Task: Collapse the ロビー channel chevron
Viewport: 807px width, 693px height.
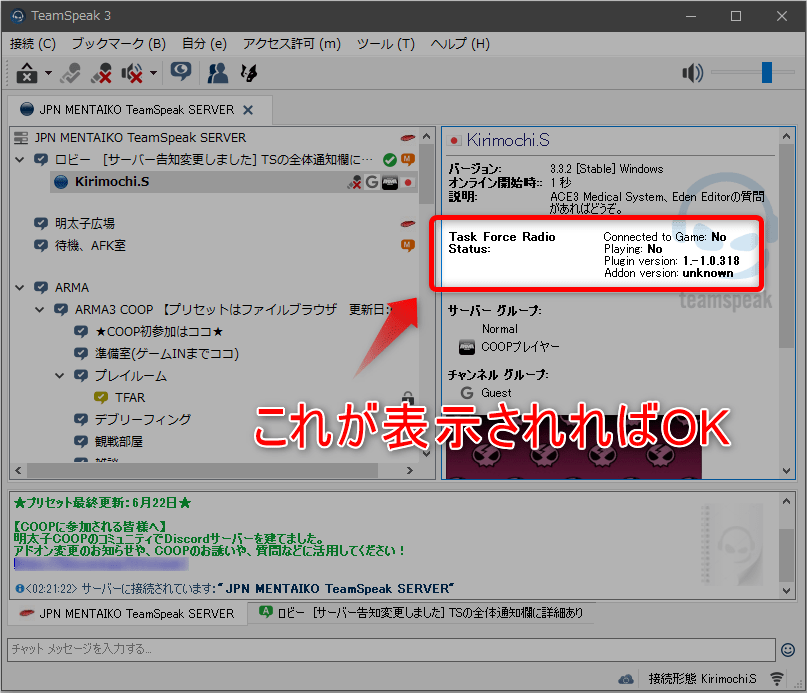Action: click(20, 160)
